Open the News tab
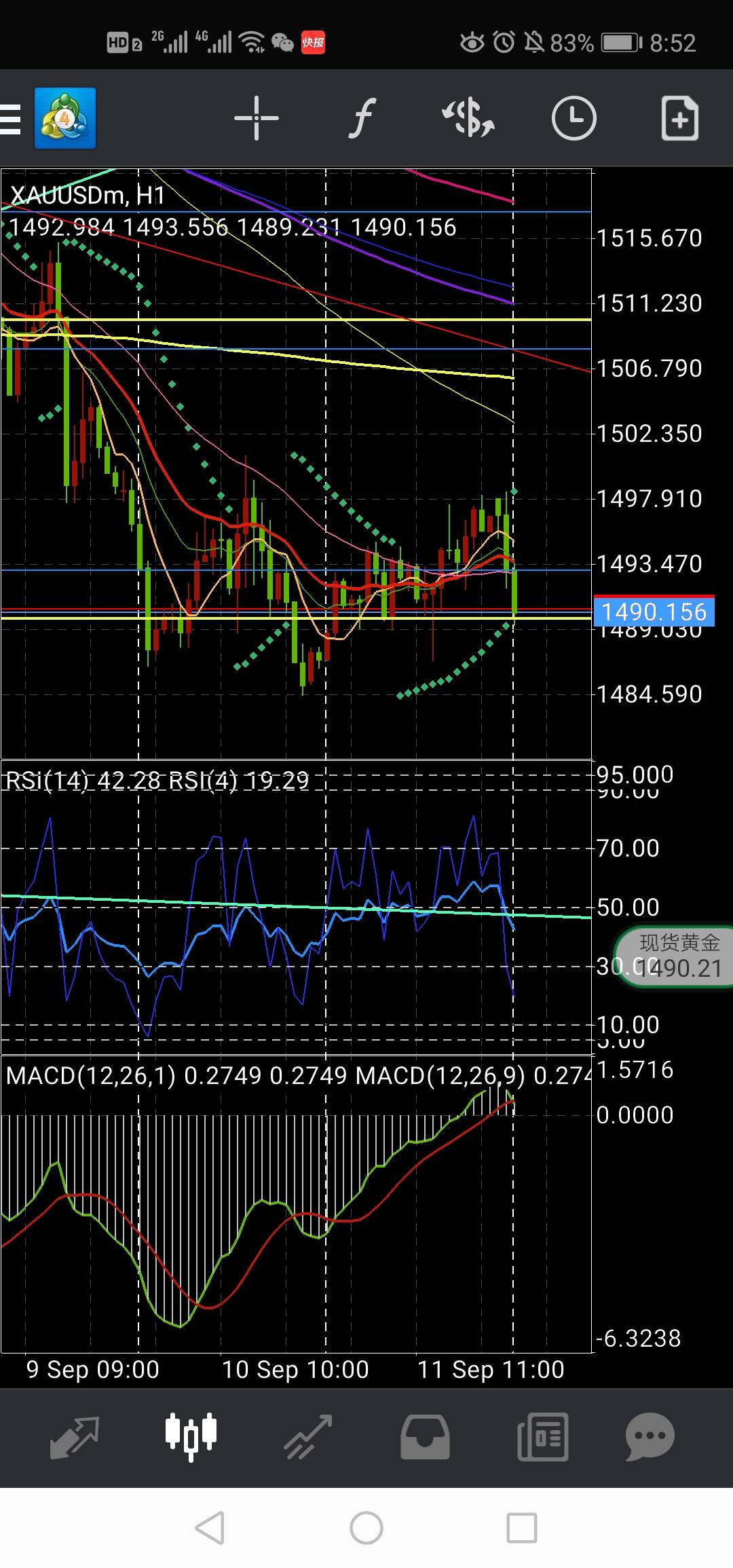This screenshot has height=1568, width=733. 542,1437
